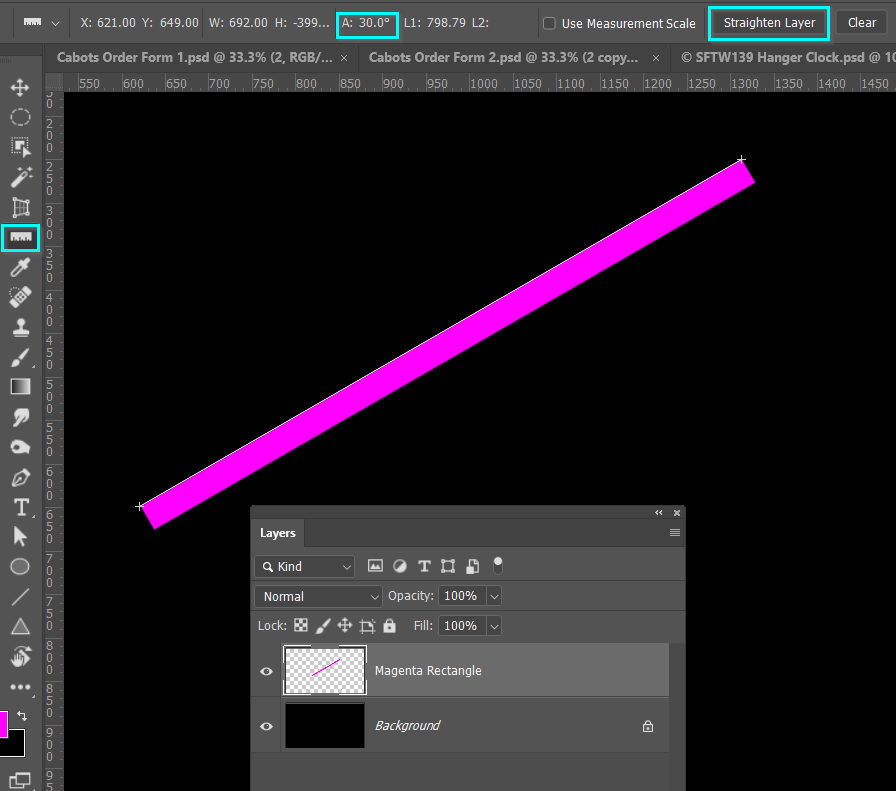Expand the Opacity slider dropdown arrow
This screenshot has height=791, width=896.
[494, 596]
